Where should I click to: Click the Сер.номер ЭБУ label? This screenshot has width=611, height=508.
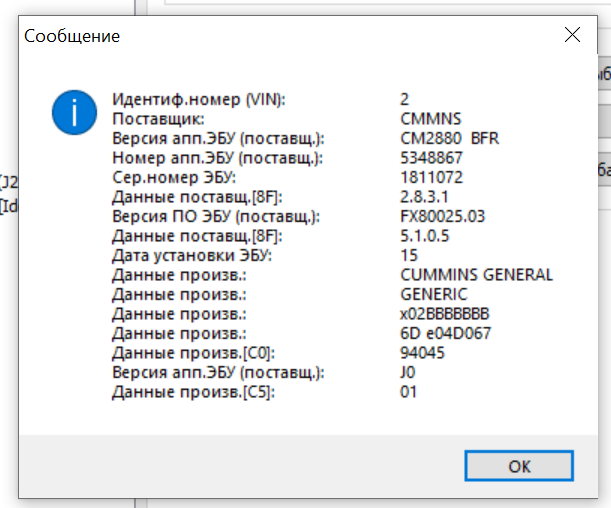(x=174, y=177)
